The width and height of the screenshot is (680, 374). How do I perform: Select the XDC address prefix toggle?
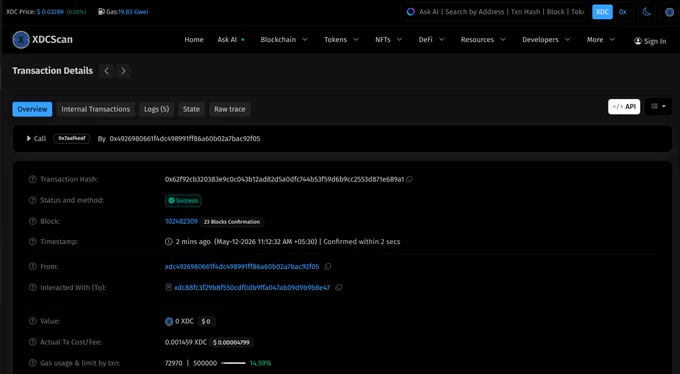tap(602, 12)
